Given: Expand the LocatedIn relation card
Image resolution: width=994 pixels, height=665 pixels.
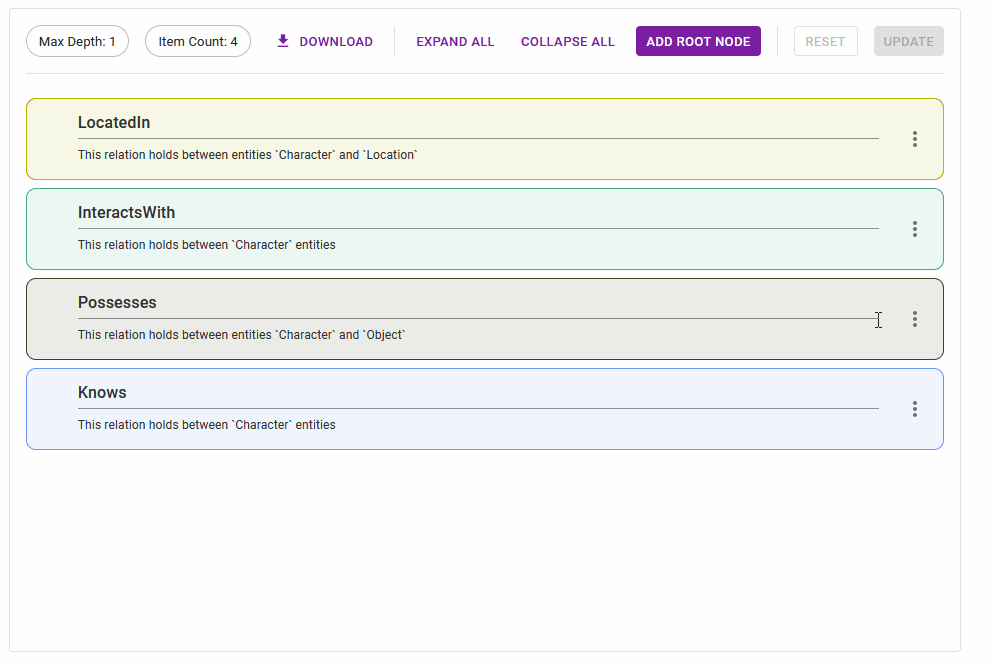Looking at the screenshot, I should [485, 139].
